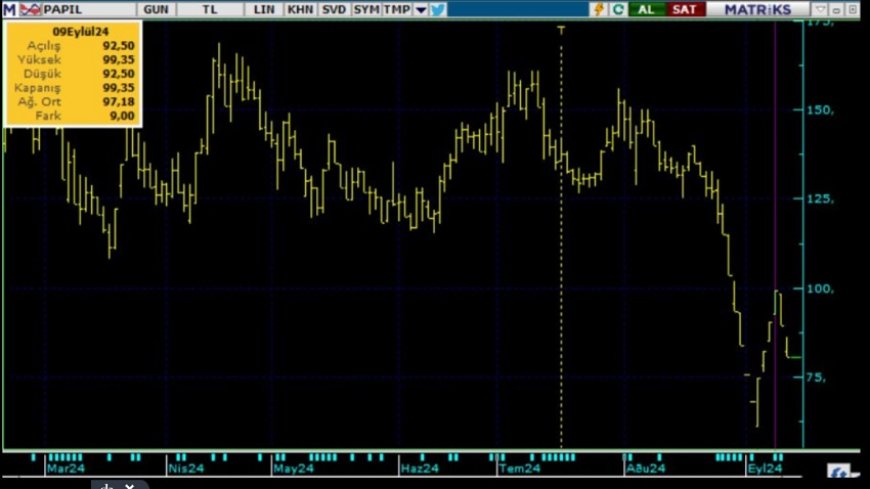
Task: Toggle the KHN chart option
Action: [x=298, y=9]
